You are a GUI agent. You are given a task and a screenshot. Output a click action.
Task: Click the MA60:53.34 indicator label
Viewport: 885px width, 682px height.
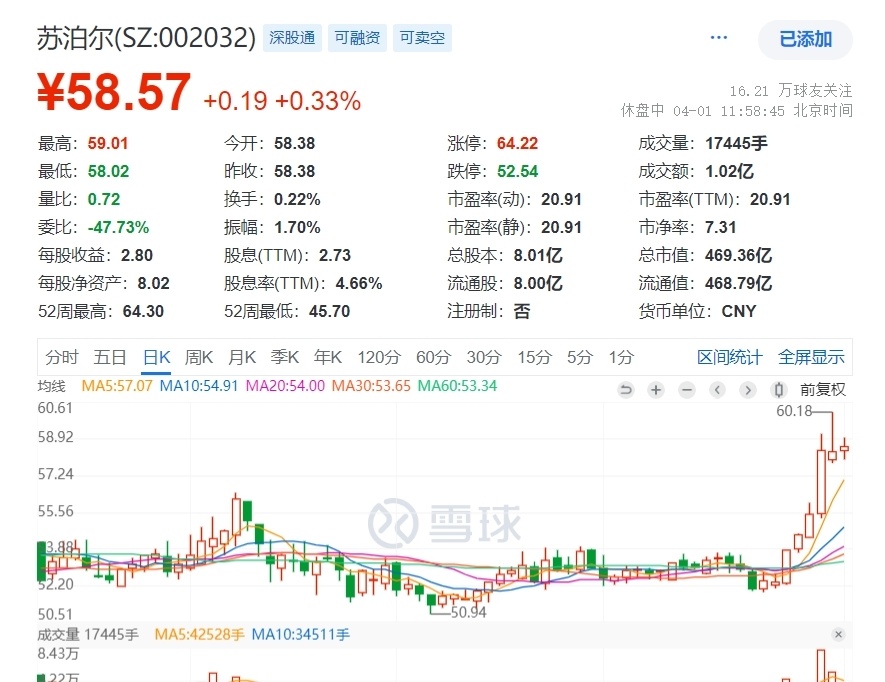[457, 386]
